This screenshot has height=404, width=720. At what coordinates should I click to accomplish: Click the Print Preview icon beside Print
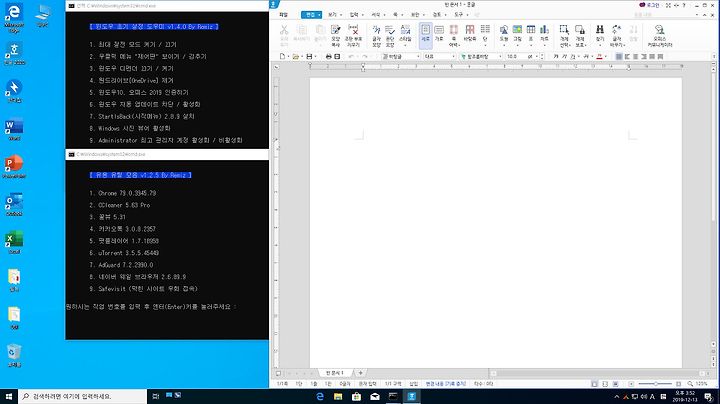point(337,56)
